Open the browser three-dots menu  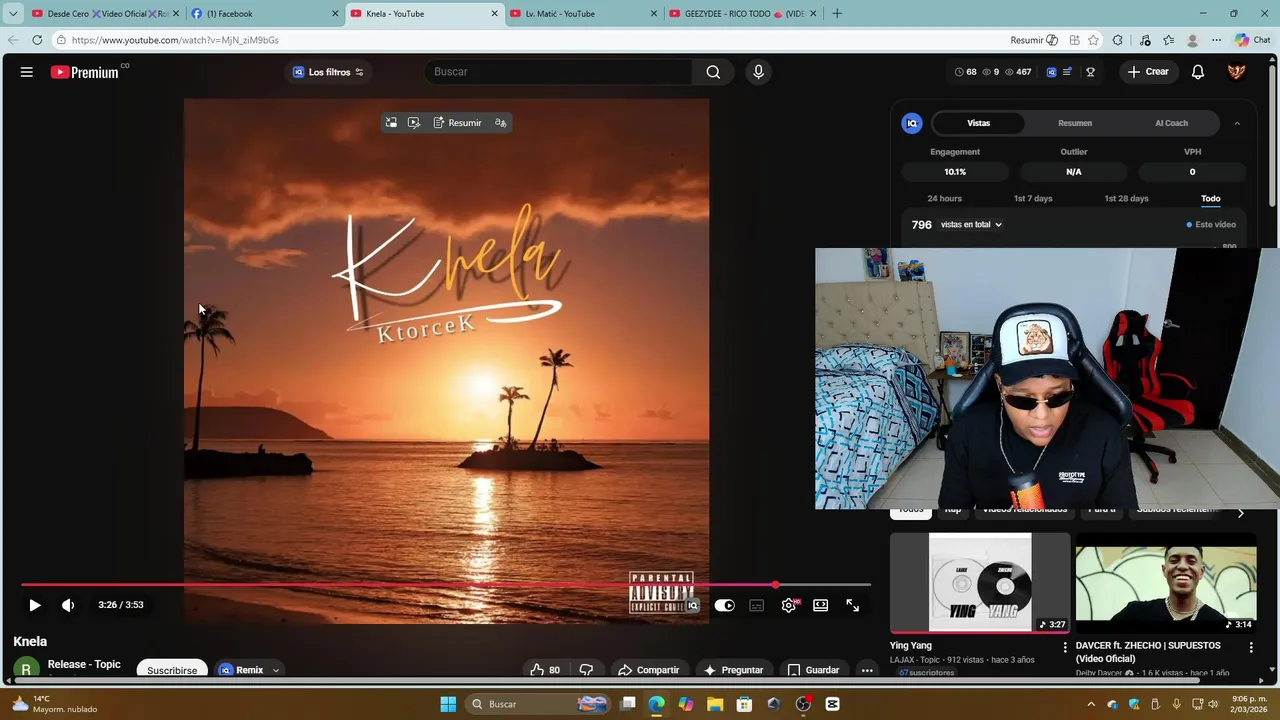(x=1216, y=40)
